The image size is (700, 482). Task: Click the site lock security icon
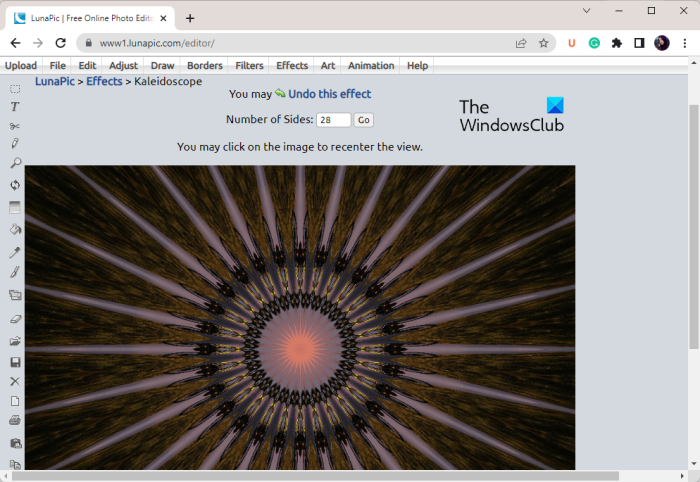[x=88, y=43]
